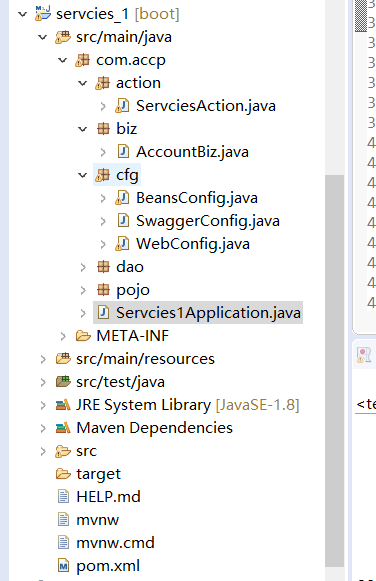This screenshot has height=581, width=376.
Task: Click the mvnw file icon
Action: 63,520
